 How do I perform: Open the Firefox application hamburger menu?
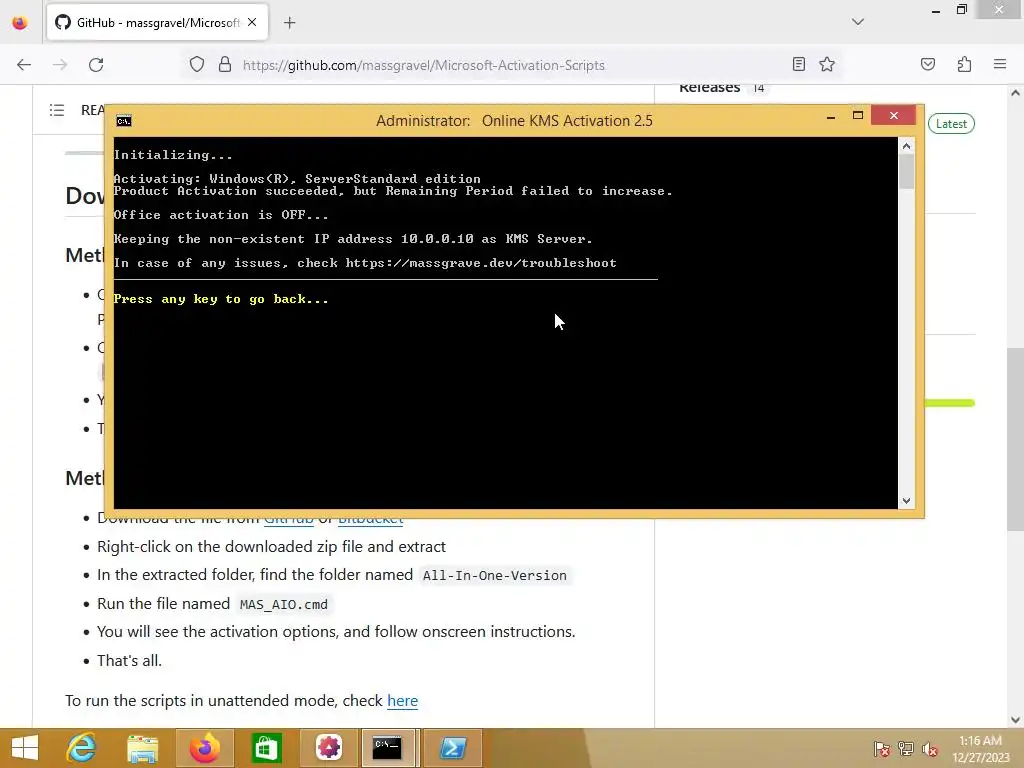(x=1000, y=64)
